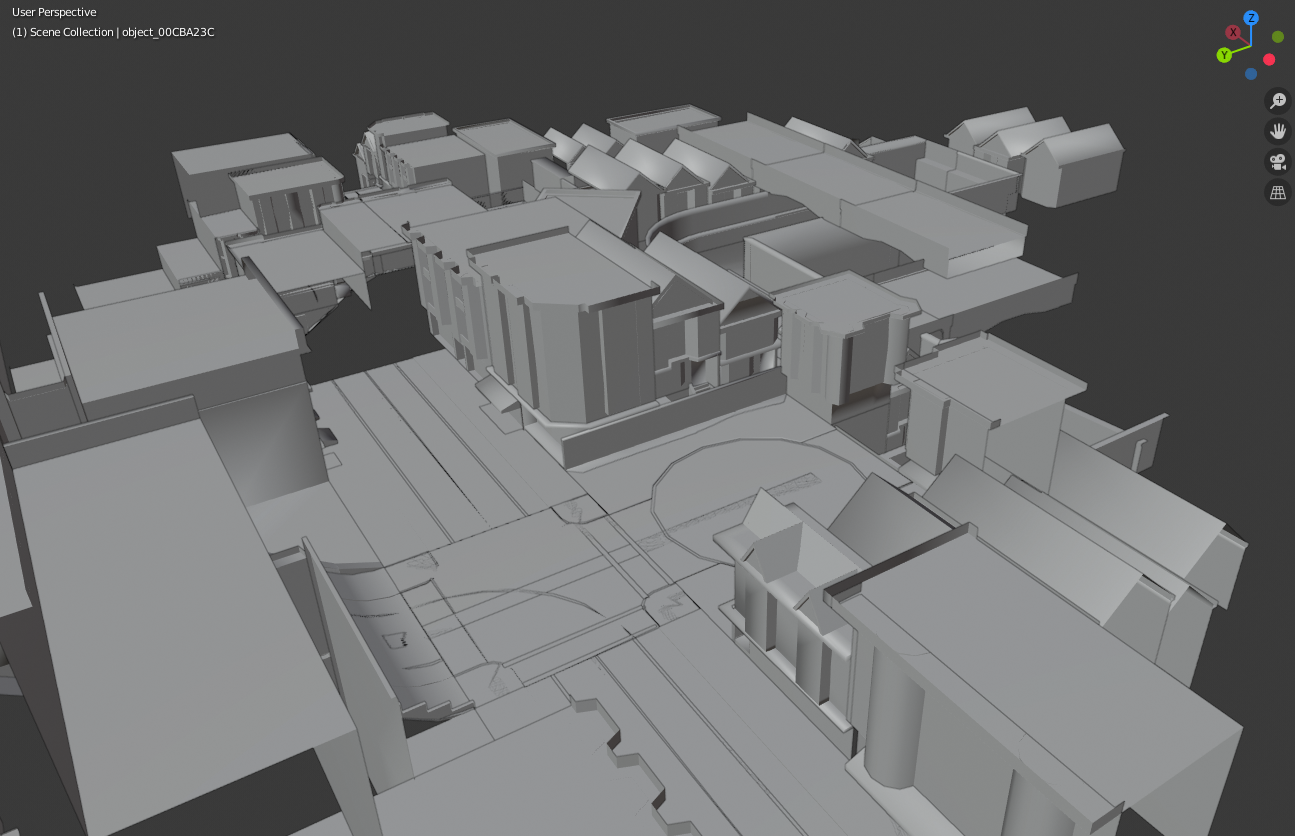
Task: Click the 'User Perspective' overlay text
Action: (x=54, y=12)
